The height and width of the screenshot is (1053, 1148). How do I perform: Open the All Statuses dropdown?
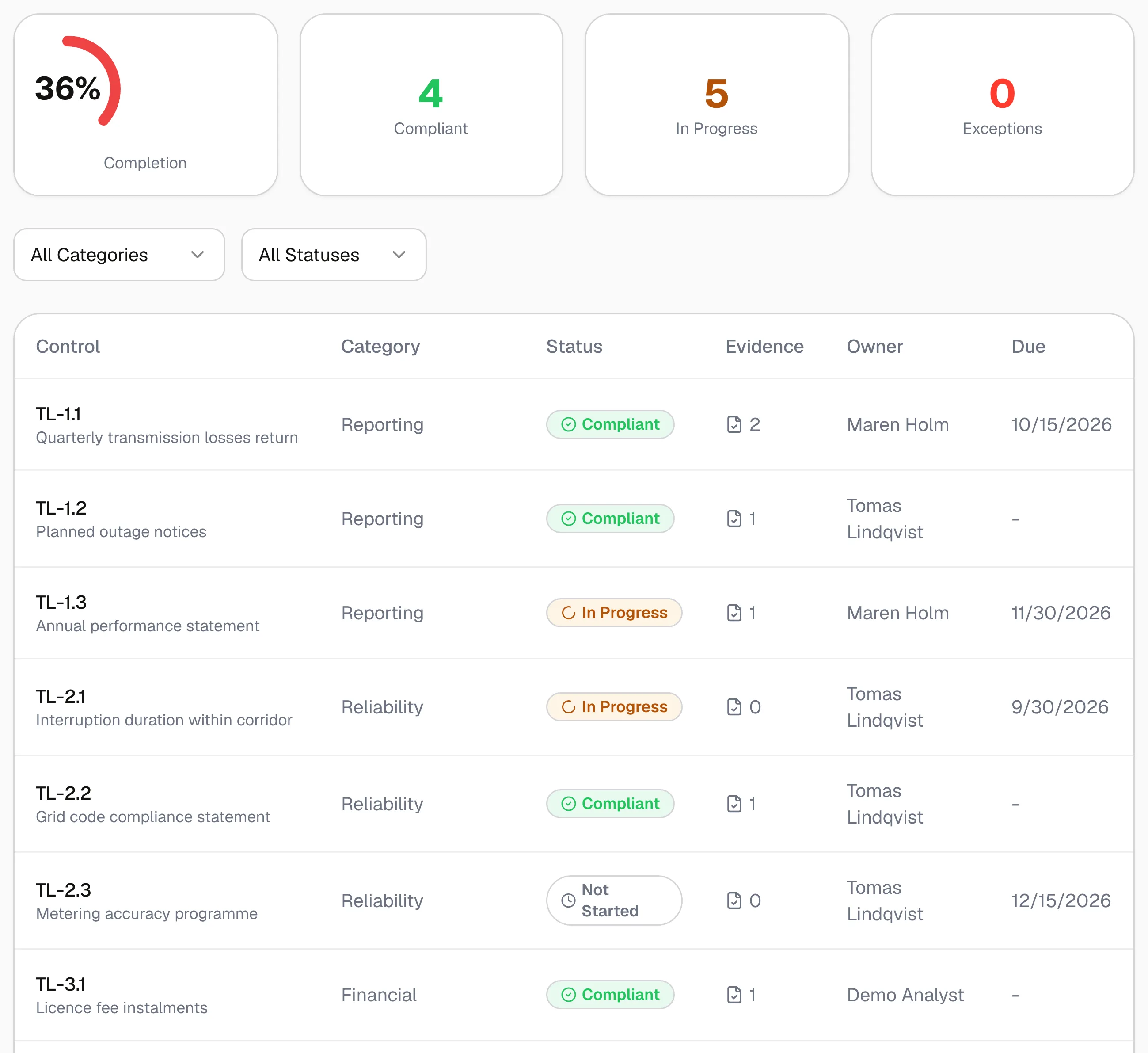334,255
